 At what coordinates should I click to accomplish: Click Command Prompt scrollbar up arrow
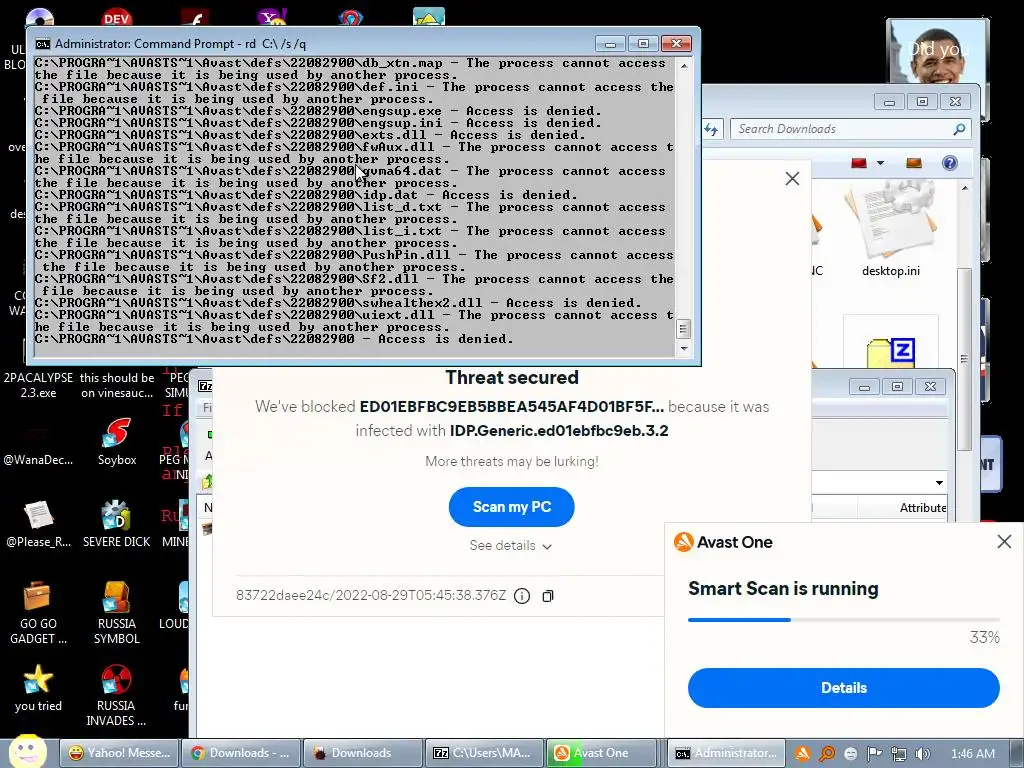point(683,66)
